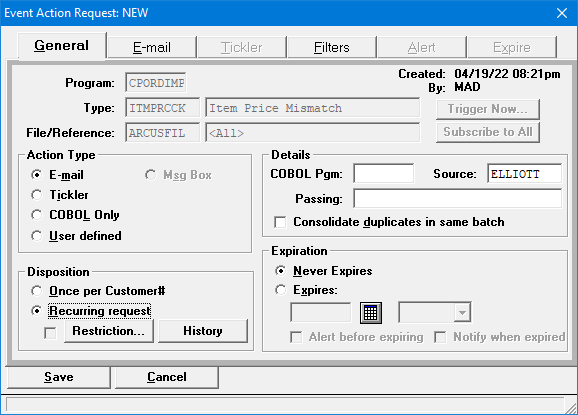Edit the Source field containing ELLIOTT
This screenshot has width=578, height=415.
pyautogui.click(x=525, y=174)
